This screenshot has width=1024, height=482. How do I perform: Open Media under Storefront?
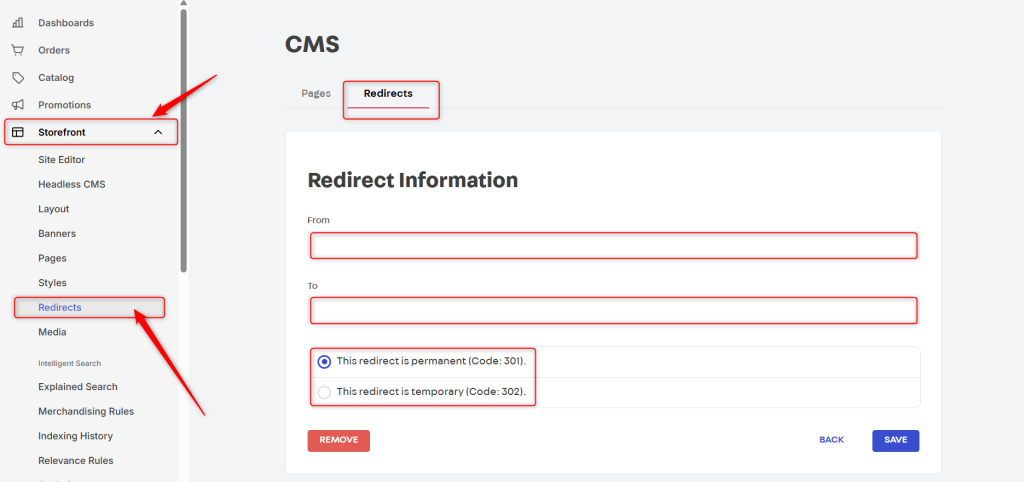pos(52,332)
